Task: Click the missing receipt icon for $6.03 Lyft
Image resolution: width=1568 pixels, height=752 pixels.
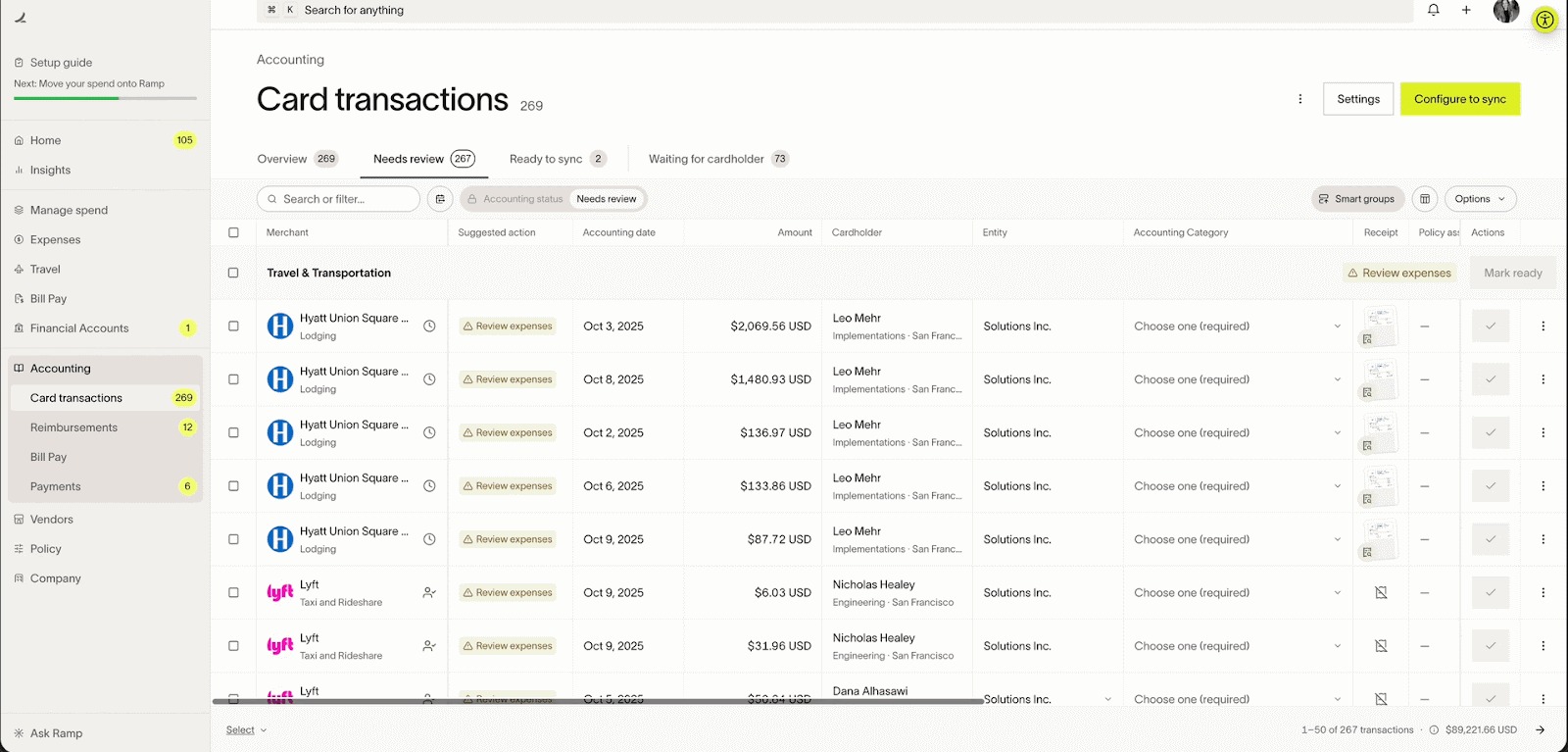Action: pyautogui.click(x=1381, y=593)
